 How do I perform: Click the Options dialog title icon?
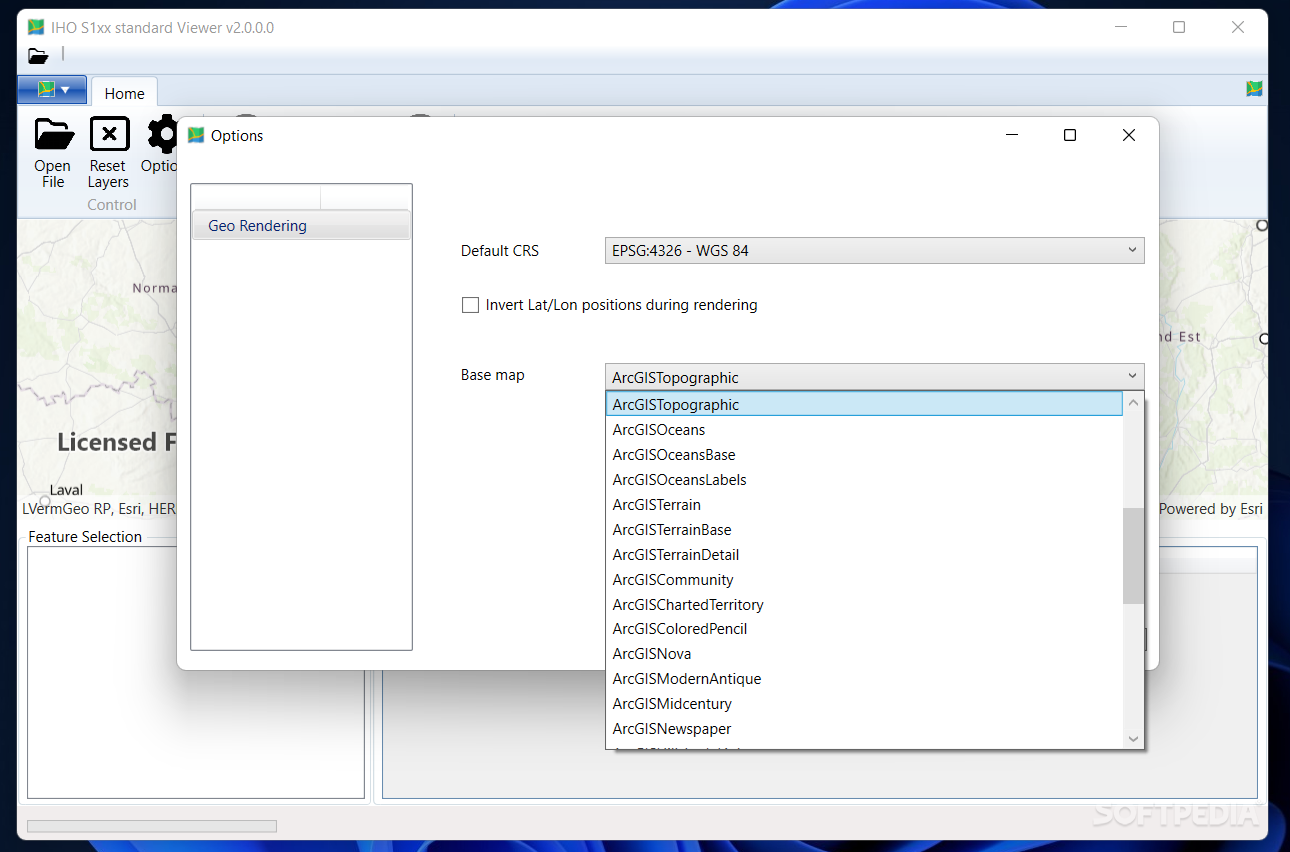(x=196, y=135)
